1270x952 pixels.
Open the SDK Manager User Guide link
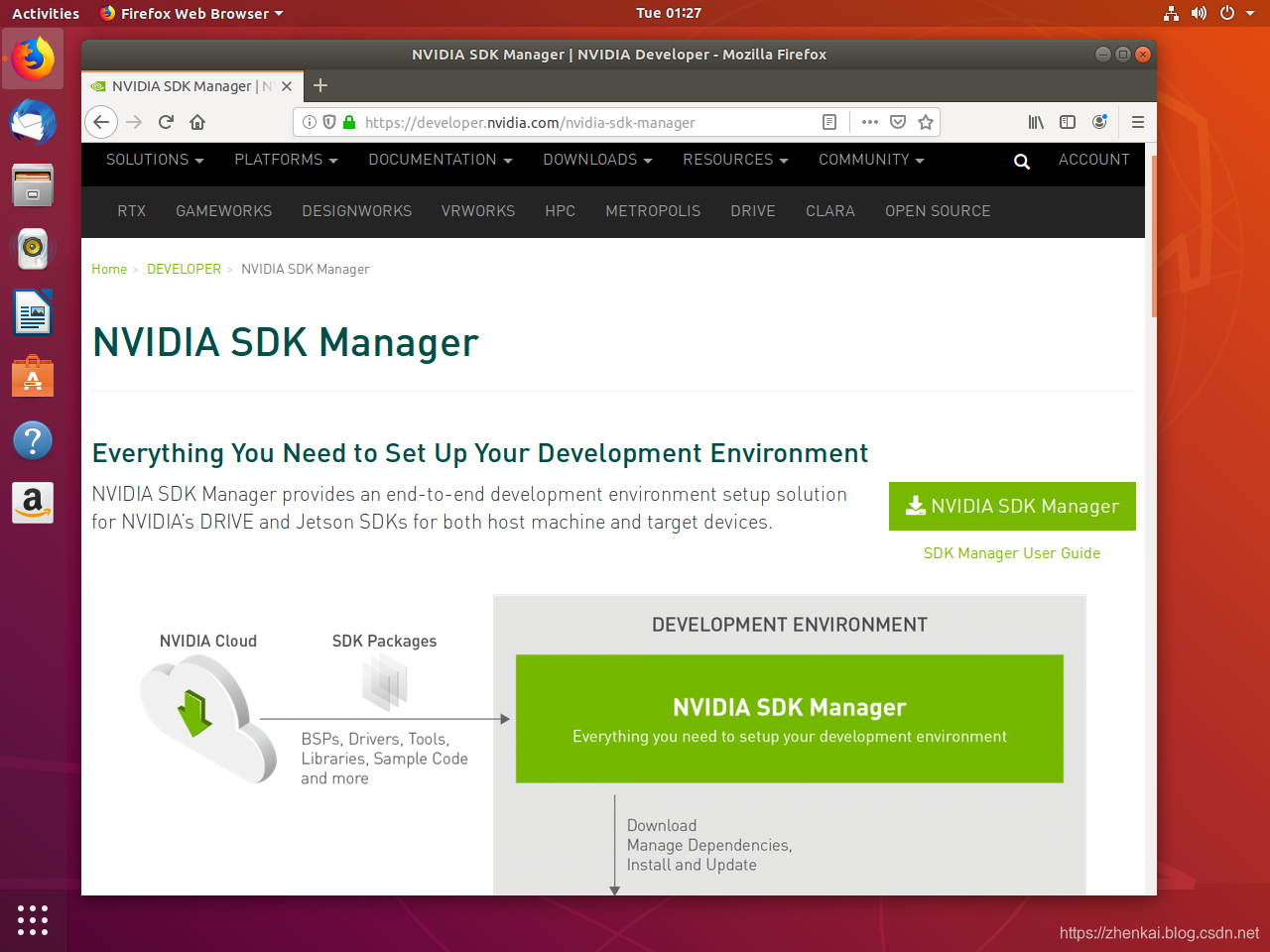(x=1012, y=553)
